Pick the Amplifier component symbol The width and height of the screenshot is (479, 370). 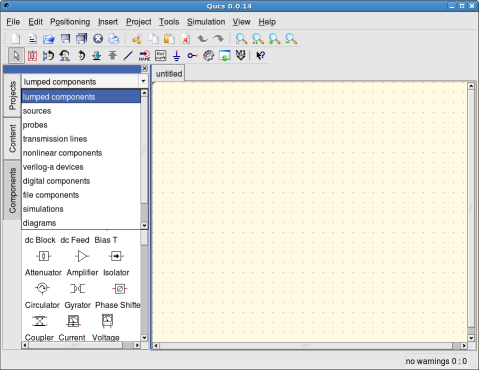click(82, 256)
